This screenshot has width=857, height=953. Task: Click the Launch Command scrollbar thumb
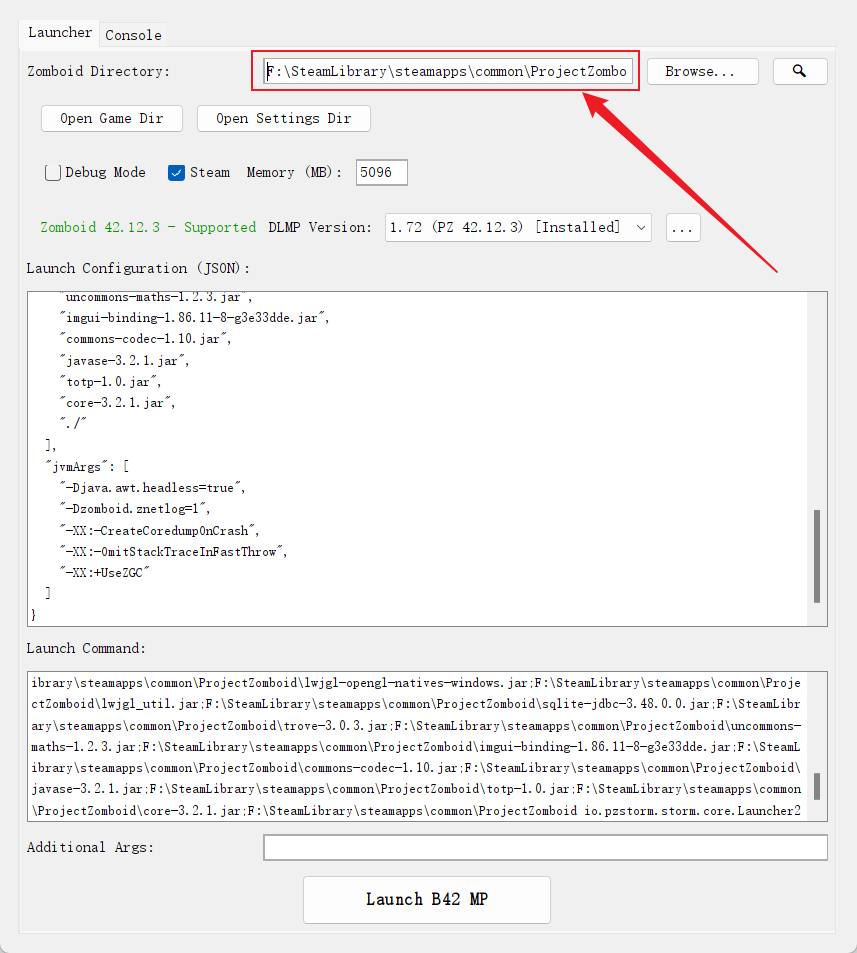point(817,786)
